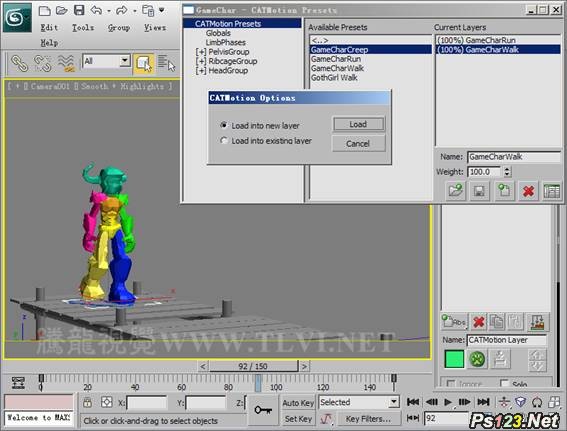
Task: Open the Undo history dropdown arrow
Action: (x=108, y=11)
